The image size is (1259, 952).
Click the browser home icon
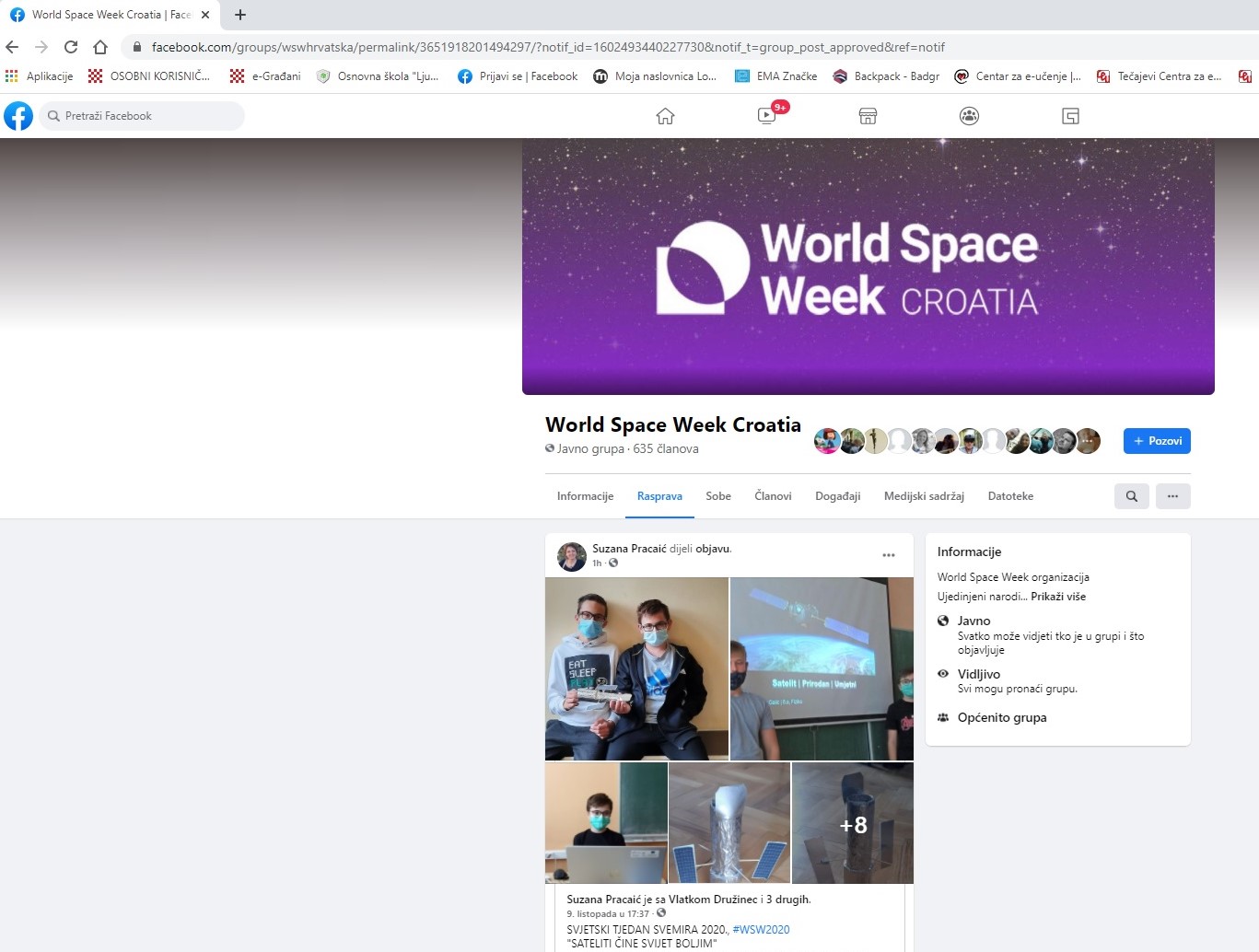(x=100, y=47)
